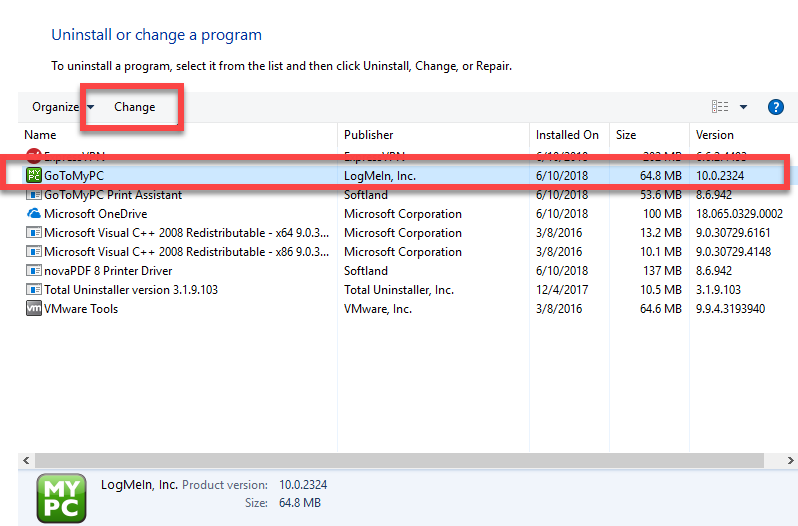Select the GoToMyPC program entry name
This screenshot has height=526, width=798.
pyautogui.click(x=74, y=176)
